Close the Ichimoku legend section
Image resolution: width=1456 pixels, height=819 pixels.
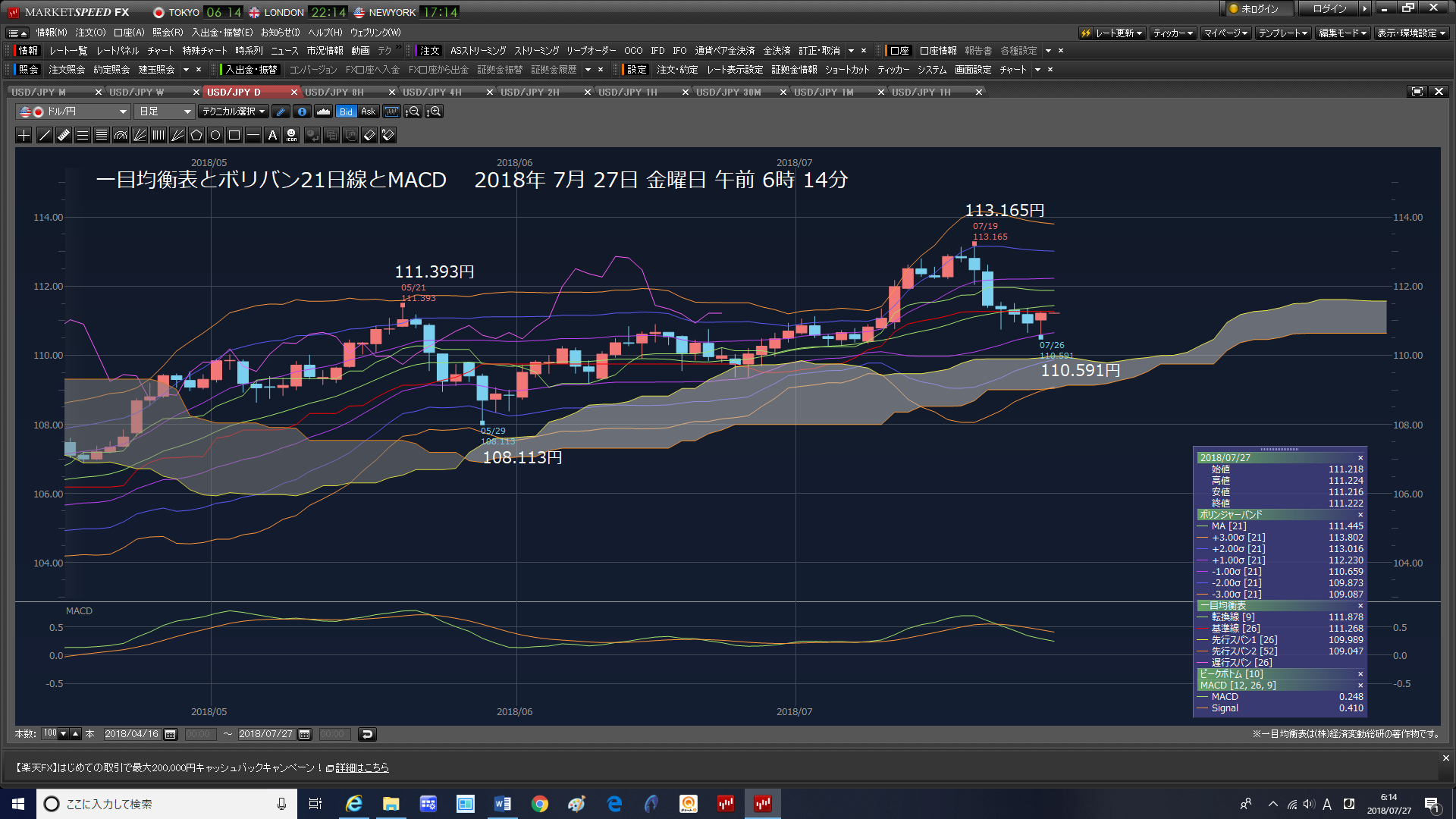tap(1360, 606)
